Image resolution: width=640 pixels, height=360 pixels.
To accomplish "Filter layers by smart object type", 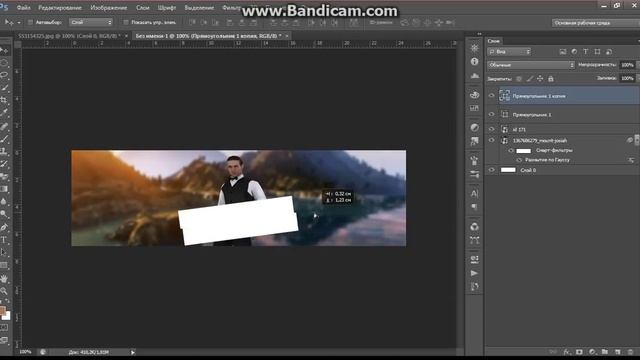I will click(609, 51).
